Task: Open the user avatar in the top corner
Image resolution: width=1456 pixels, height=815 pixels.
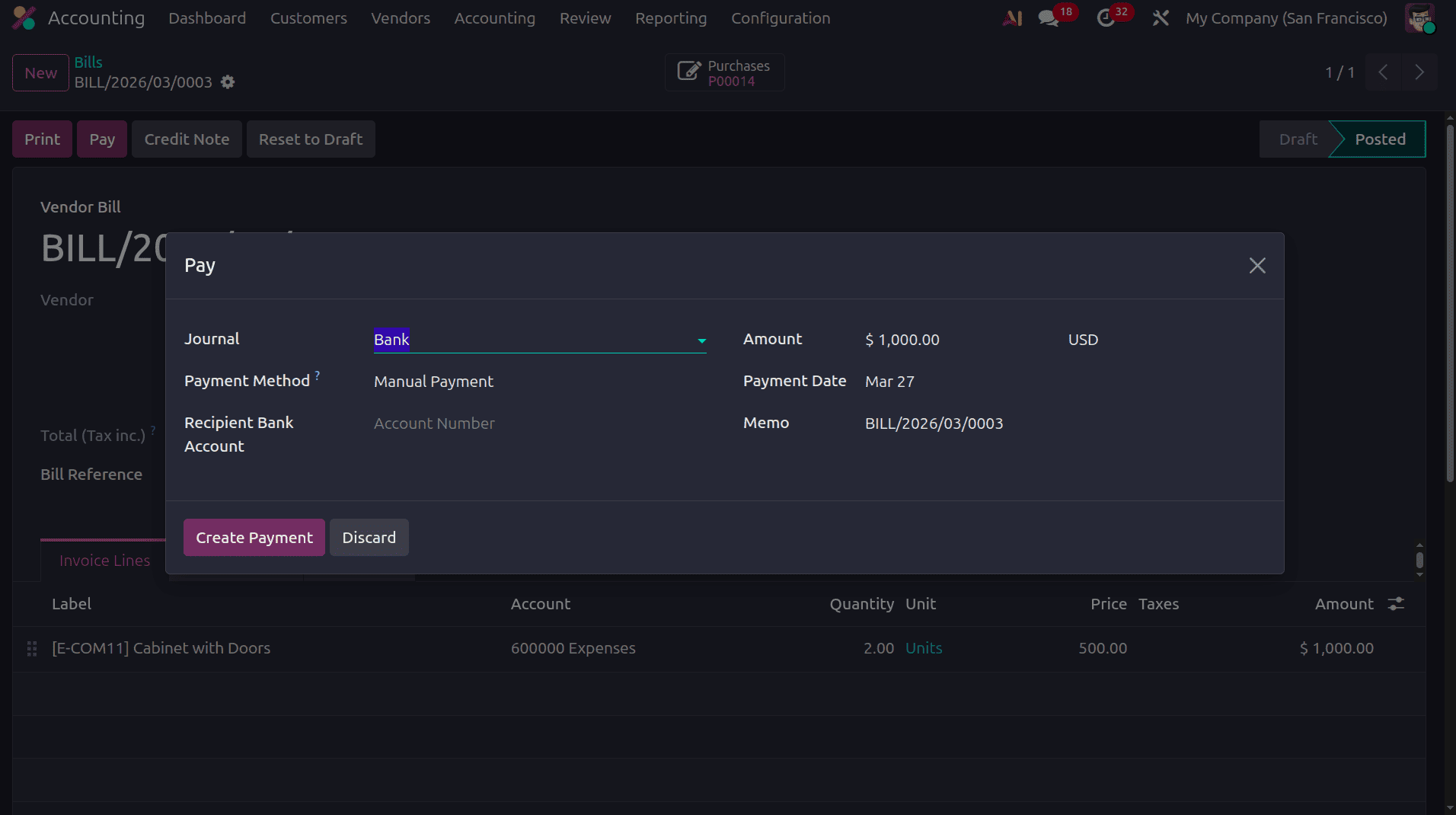Action: pyautogui.click(x=1421, y=18)
